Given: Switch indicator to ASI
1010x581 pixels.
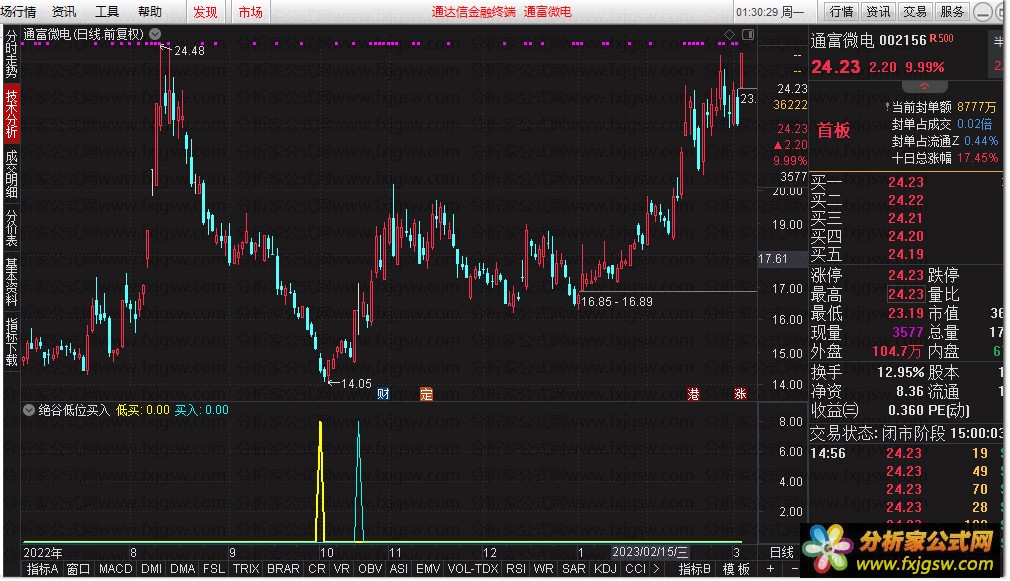Looking at the screenshot, I should (x=399, y=569).
